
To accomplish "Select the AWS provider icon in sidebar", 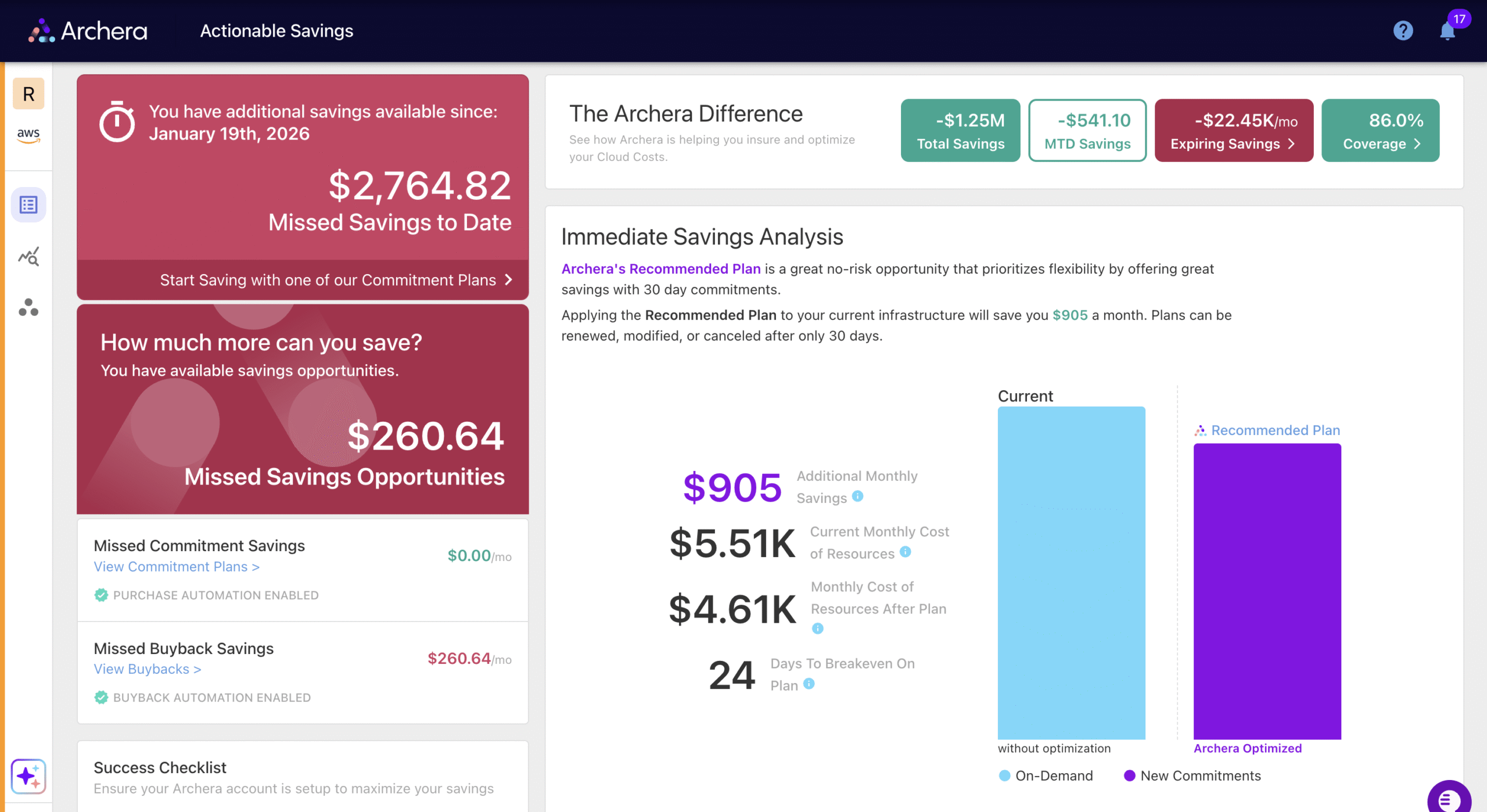I will 28,135.
